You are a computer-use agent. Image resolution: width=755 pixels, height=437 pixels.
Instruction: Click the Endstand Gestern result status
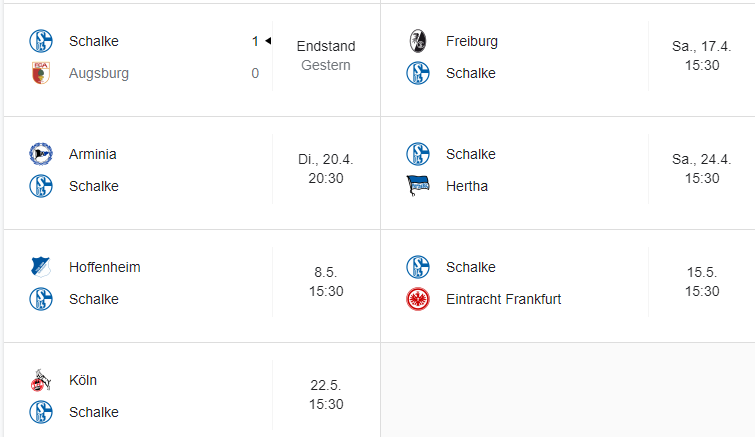point(326,56)
